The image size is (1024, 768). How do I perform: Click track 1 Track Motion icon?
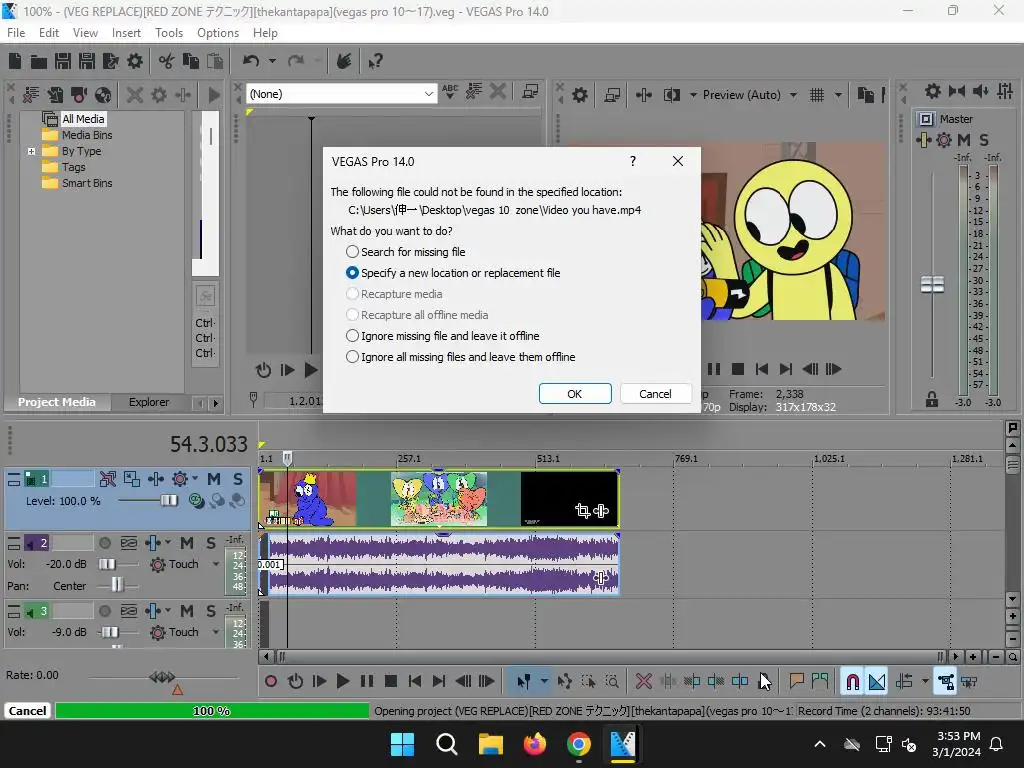point(131,479)
